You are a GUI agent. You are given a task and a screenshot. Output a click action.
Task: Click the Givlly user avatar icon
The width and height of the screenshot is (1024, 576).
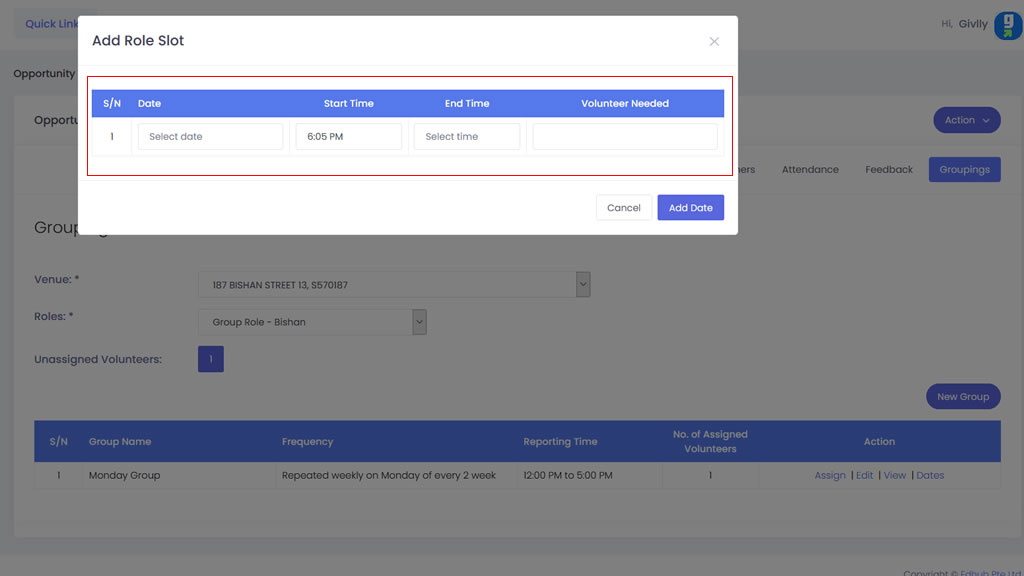(x=1007, y=25)
